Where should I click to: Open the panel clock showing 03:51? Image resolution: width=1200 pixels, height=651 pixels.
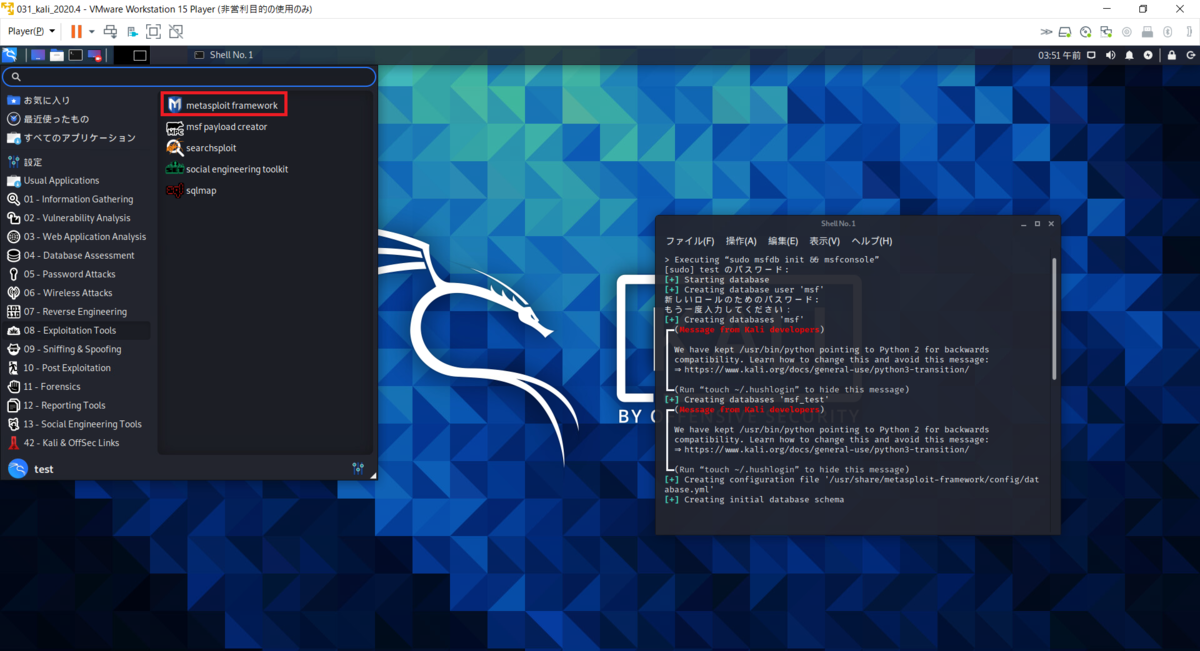[1060, 55]
